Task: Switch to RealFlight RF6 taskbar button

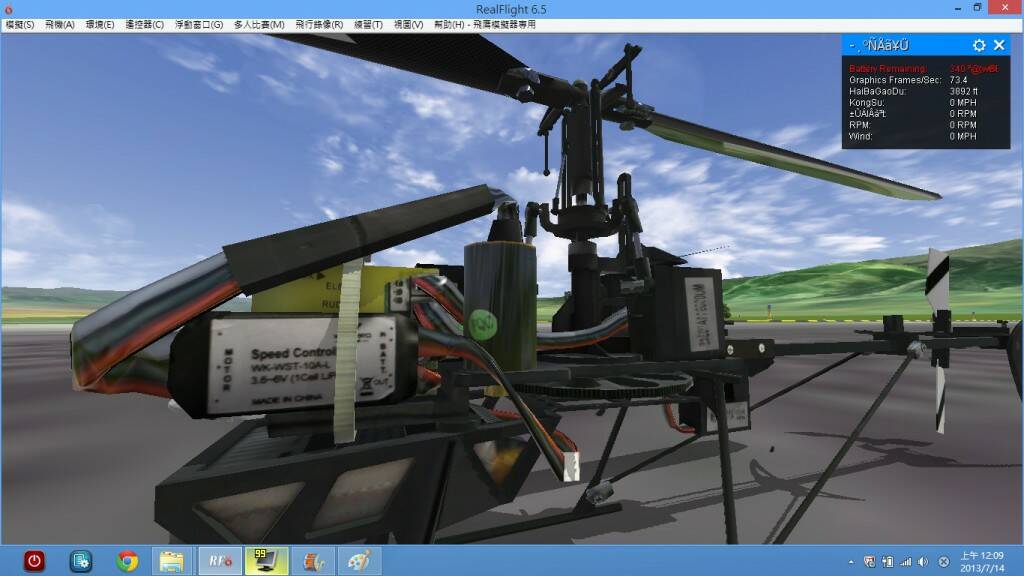Action: 220,561
